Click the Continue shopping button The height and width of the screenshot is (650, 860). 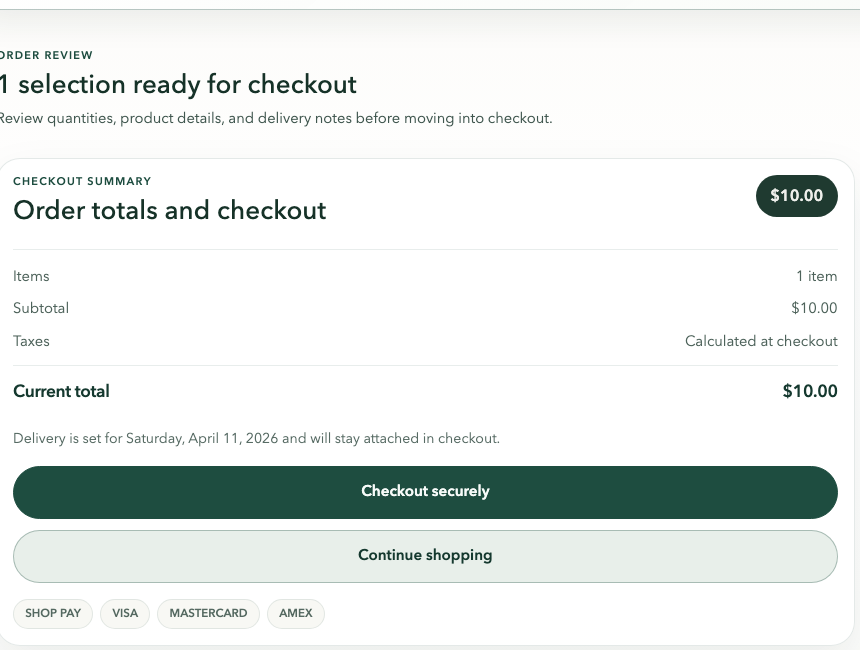[x=425, y=555]
